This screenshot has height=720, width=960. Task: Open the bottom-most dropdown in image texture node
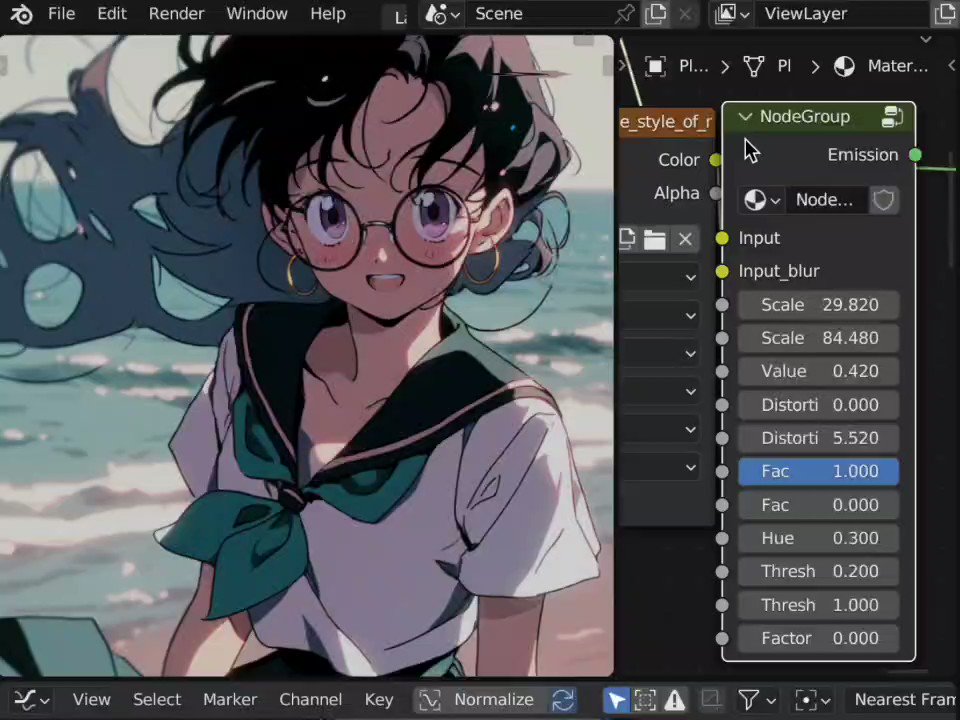pos(659,468)
